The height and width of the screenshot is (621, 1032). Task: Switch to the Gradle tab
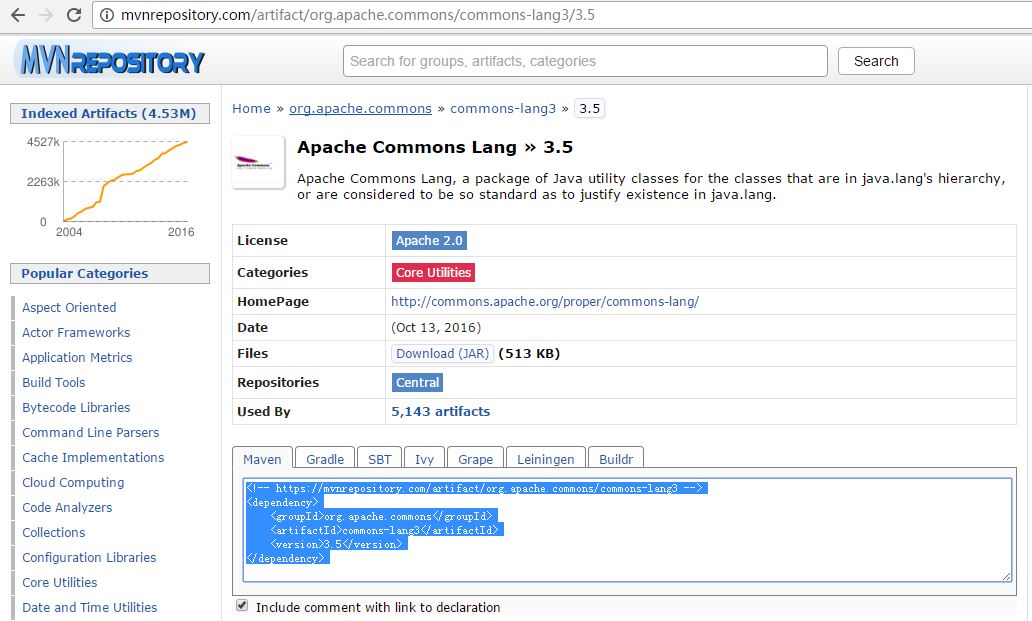[325, 459]
